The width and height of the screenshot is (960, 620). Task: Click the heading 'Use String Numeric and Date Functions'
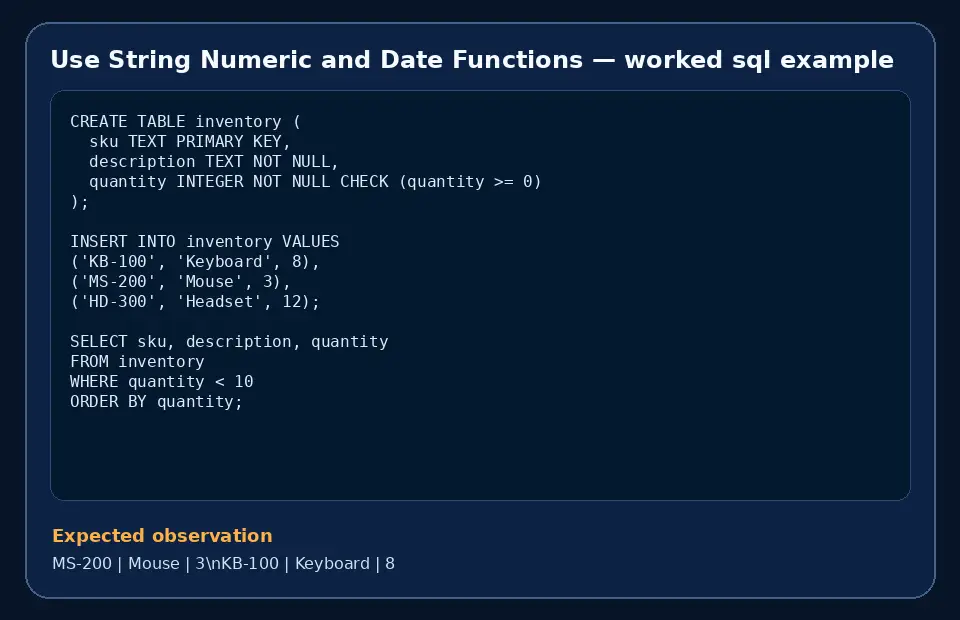click(x=472, y=60)
